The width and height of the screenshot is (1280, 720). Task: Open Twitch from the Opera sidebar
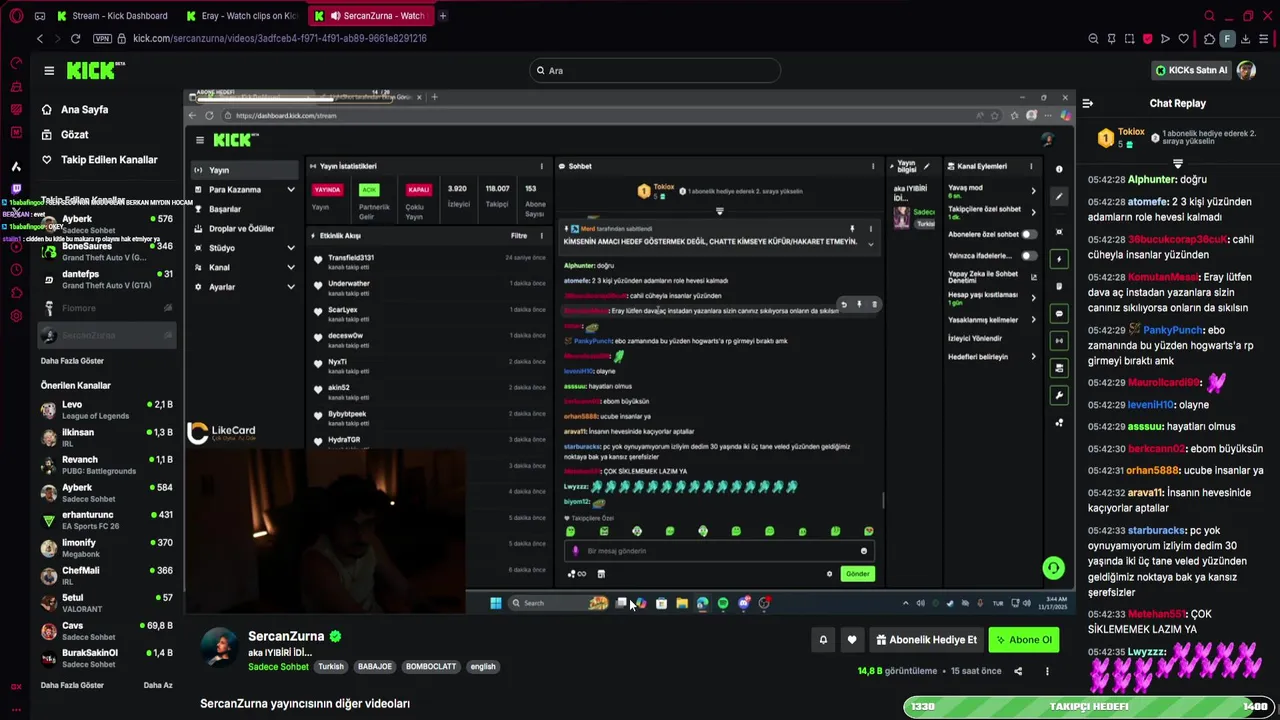16,189
